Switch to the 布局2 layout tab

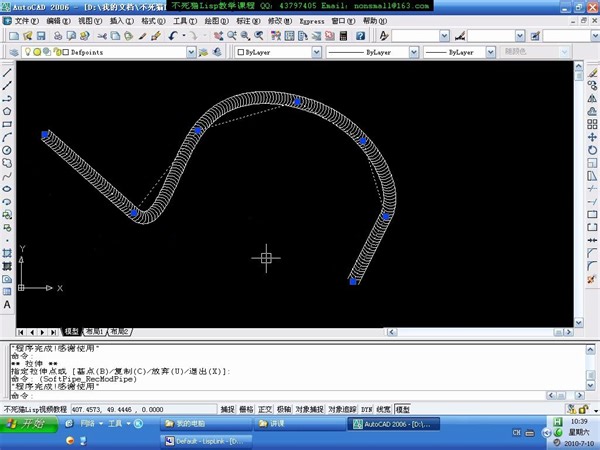pos(120,332)
